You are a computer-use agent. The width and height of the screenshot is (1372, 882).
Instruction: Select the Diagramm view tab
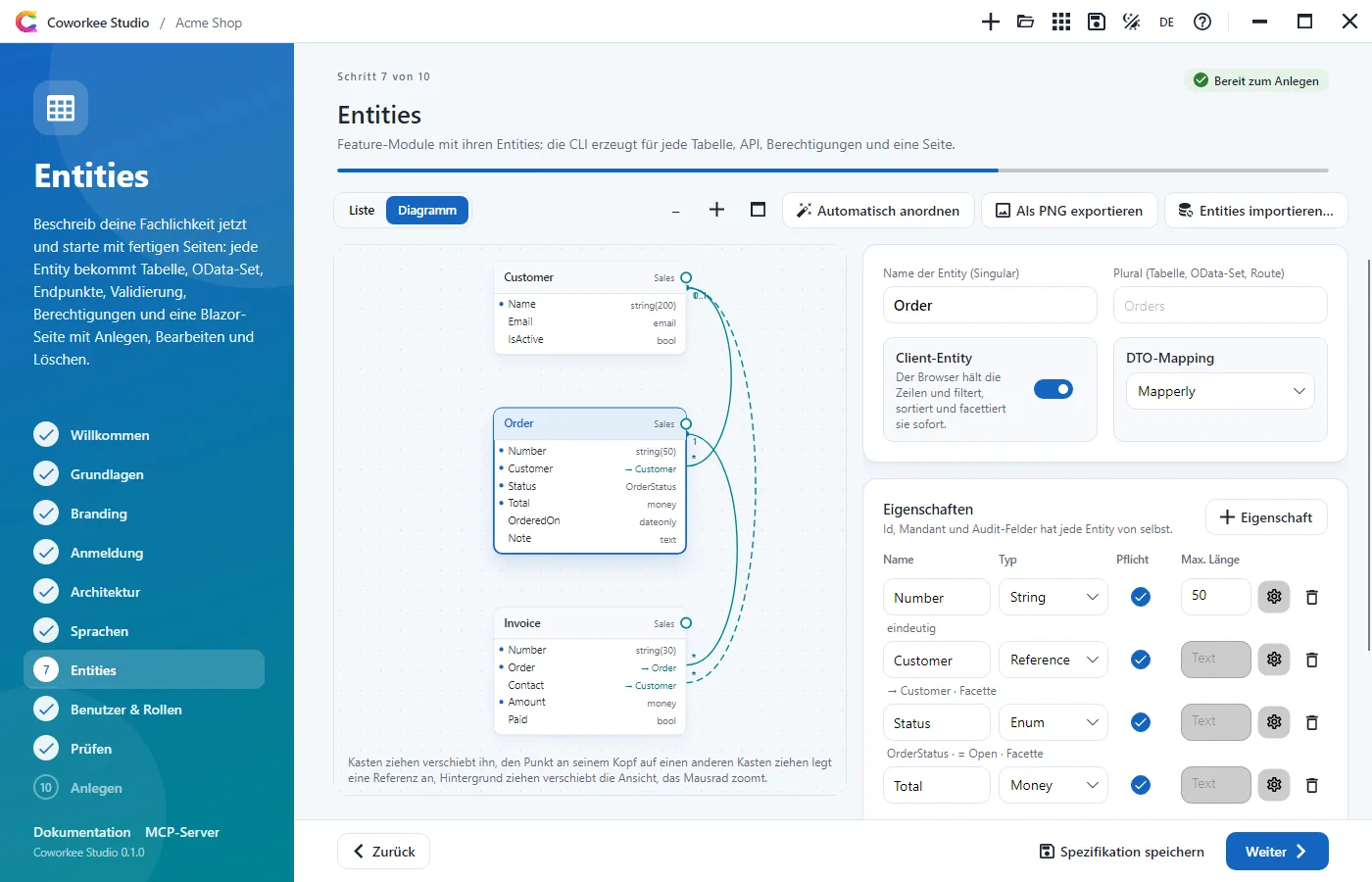tap(427, 211)
